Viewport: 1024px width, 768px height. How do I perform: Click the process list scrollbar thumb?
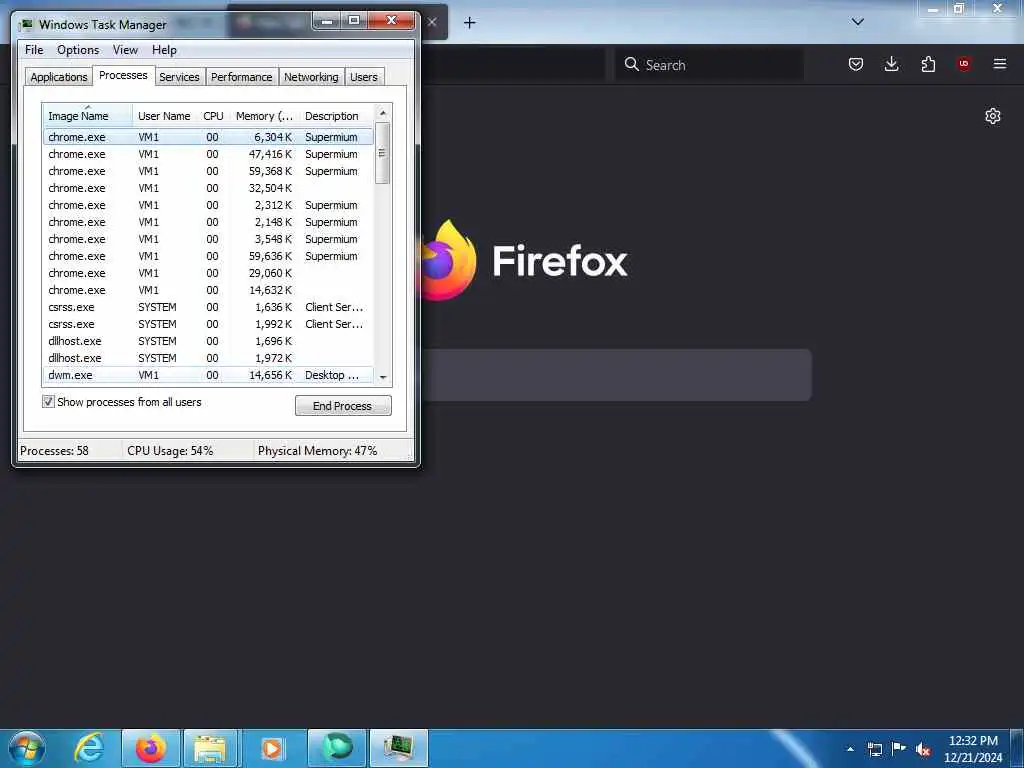pyautogui.click(x=383, y=153)
